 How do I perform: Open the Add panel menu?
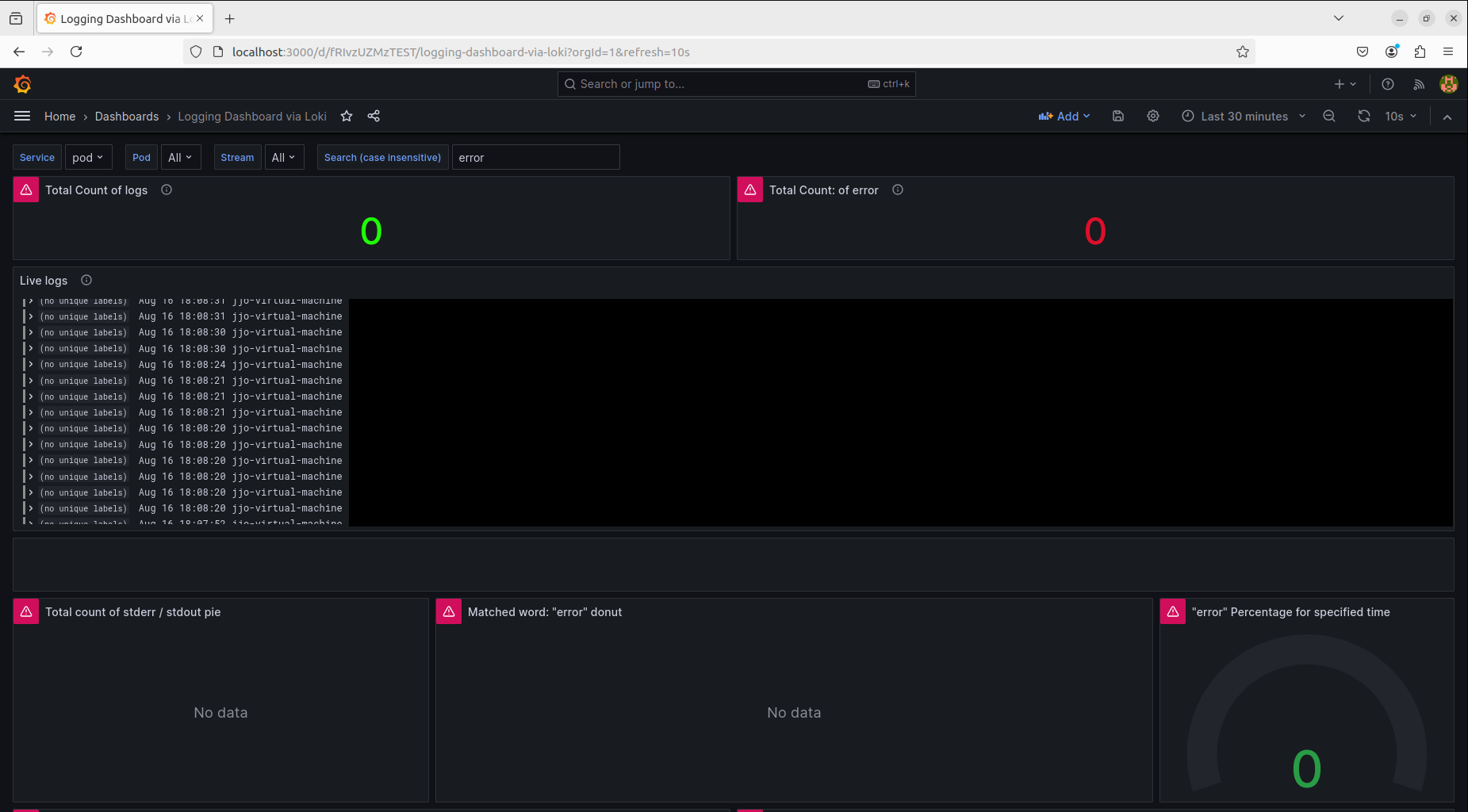click(x=1064, y=116)
